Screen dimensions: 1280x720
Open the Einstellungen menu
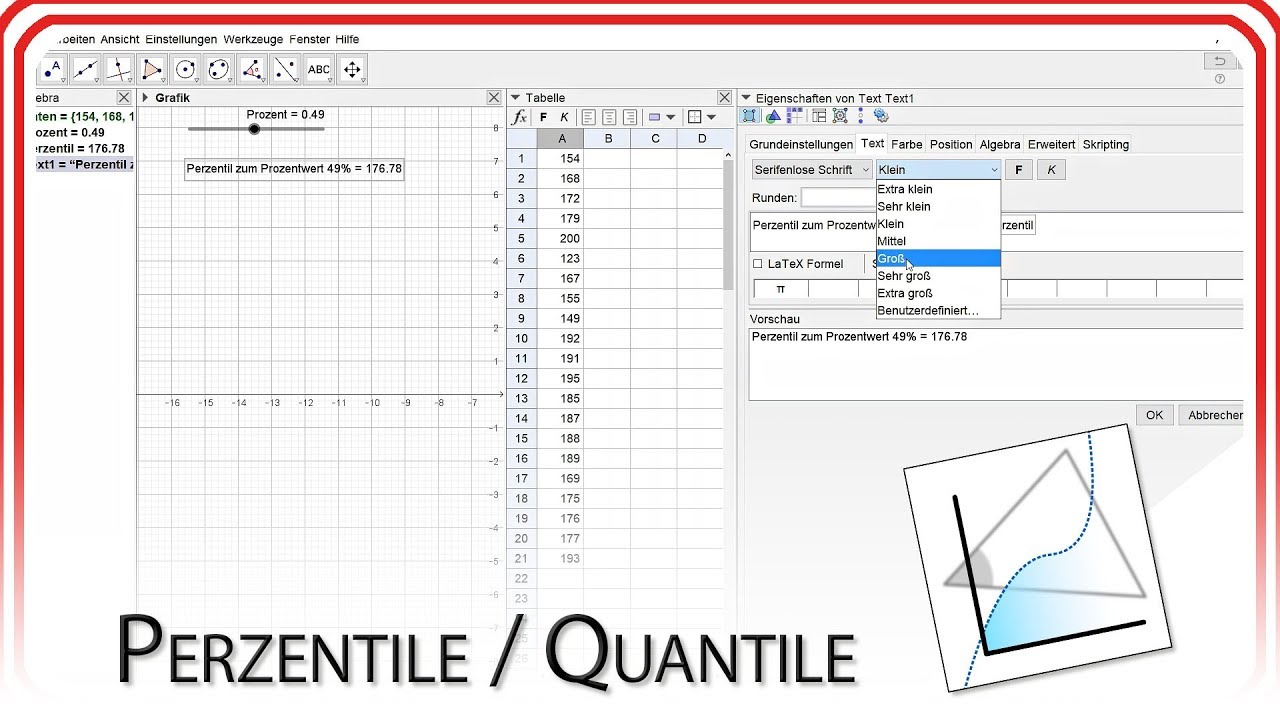click(181, 39)
